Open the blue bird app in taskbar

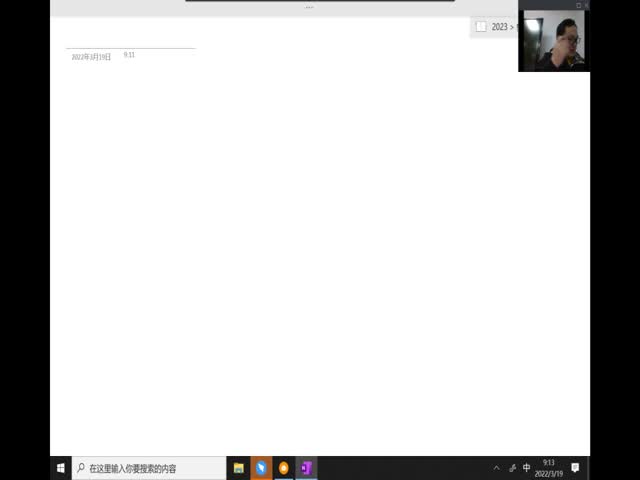(261, 468)
